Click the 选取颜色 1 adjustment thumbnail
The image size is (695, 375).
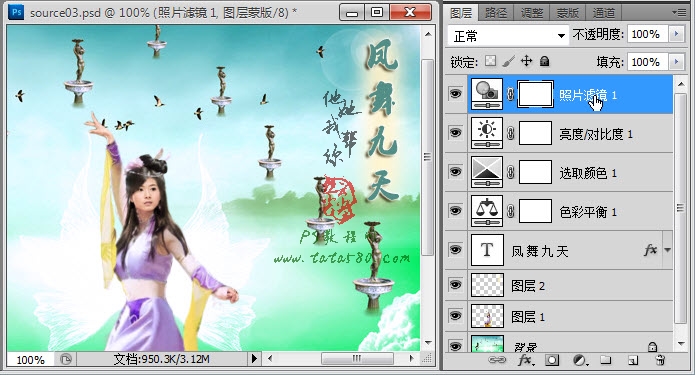click(x=487, y=172)
